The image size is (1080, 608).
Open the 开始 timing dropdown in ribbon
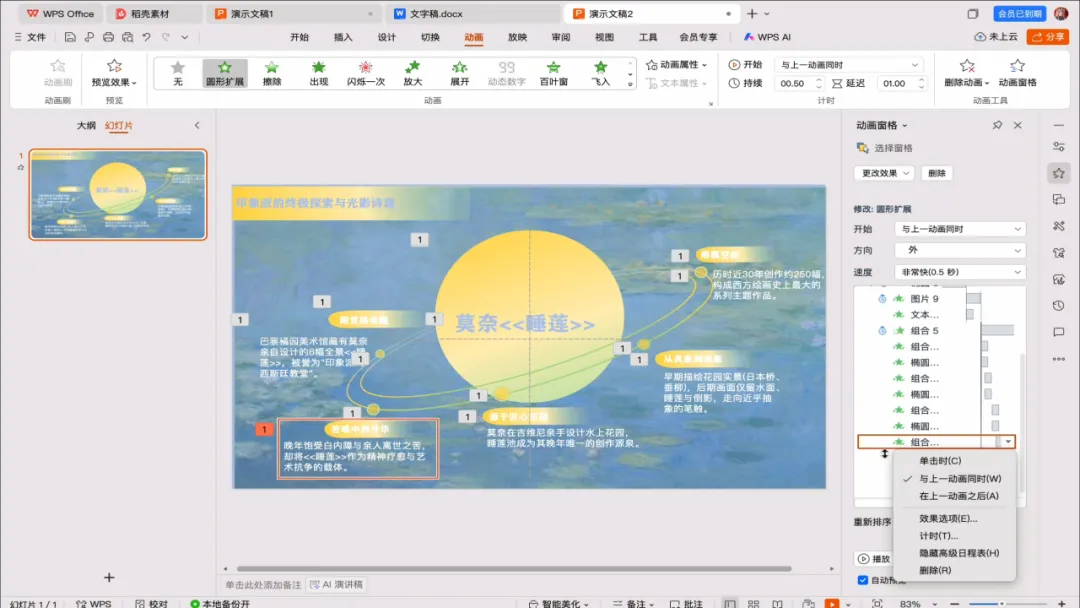point(848,65)
